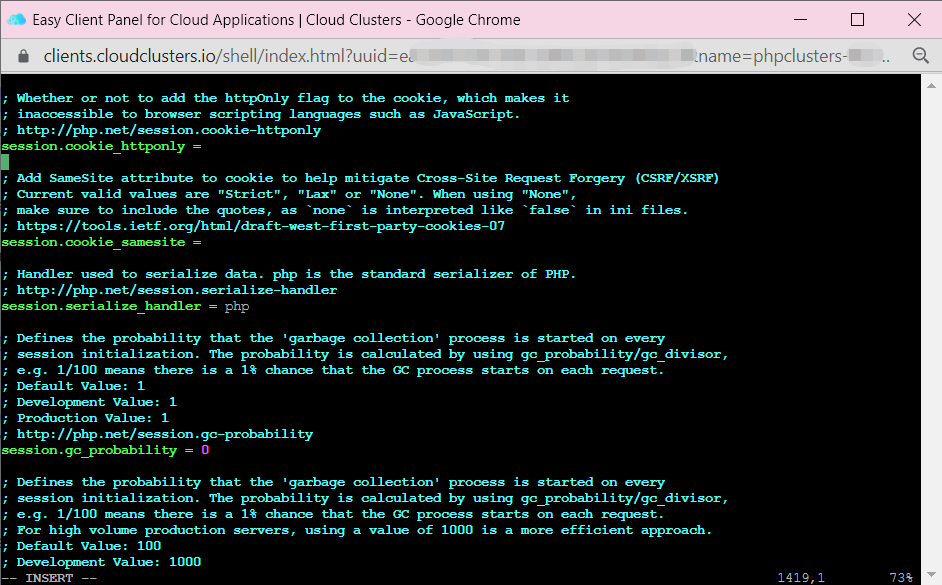The image size is (942, 585).
Task: Click the address bar URL text
Action: point(400,56)
